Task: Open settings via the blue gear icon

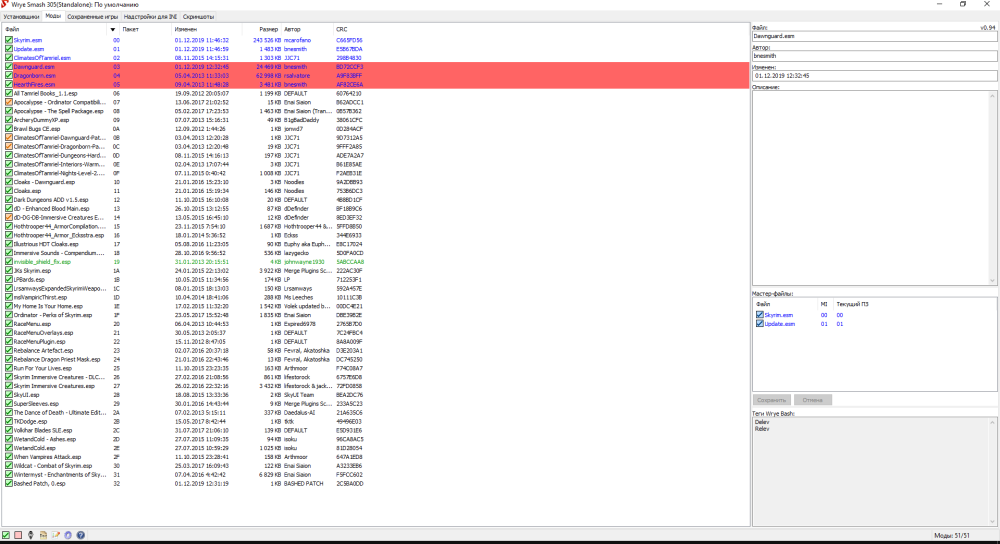Action: (x=68, y=535)
